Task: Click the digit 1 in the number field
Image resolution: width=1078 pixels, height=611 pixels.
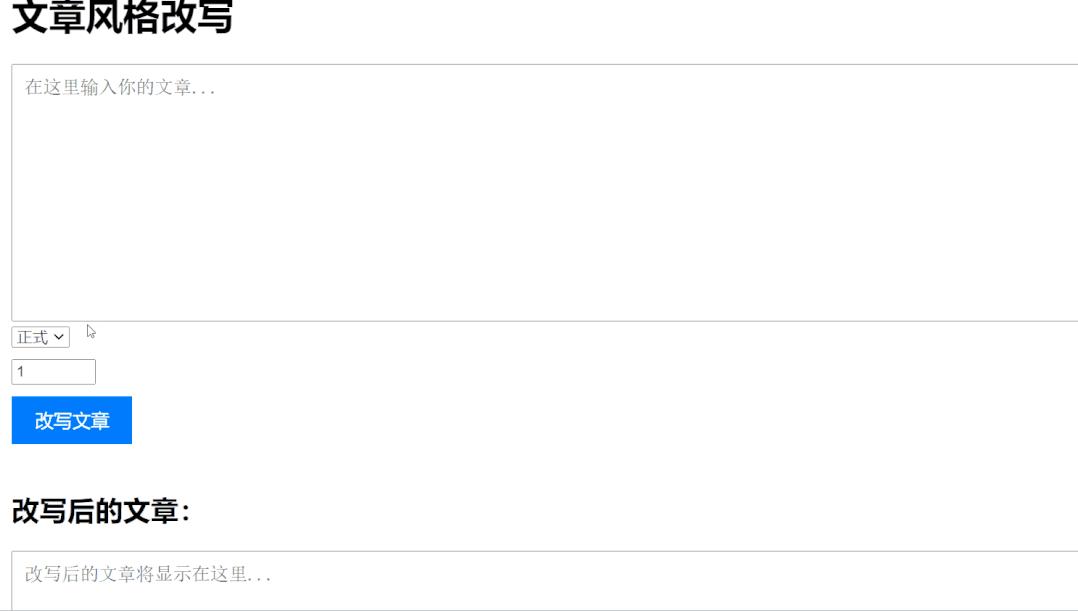Action: (x=21, y=372)
